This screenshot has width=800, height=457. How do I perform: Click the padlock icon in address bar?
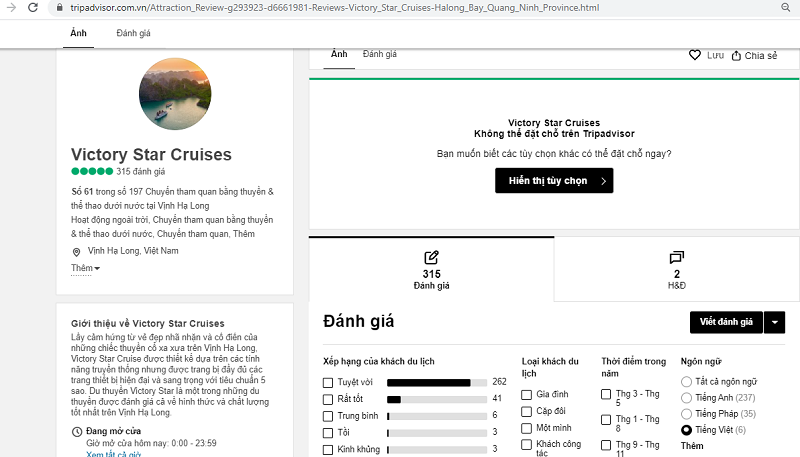(60, 8)
